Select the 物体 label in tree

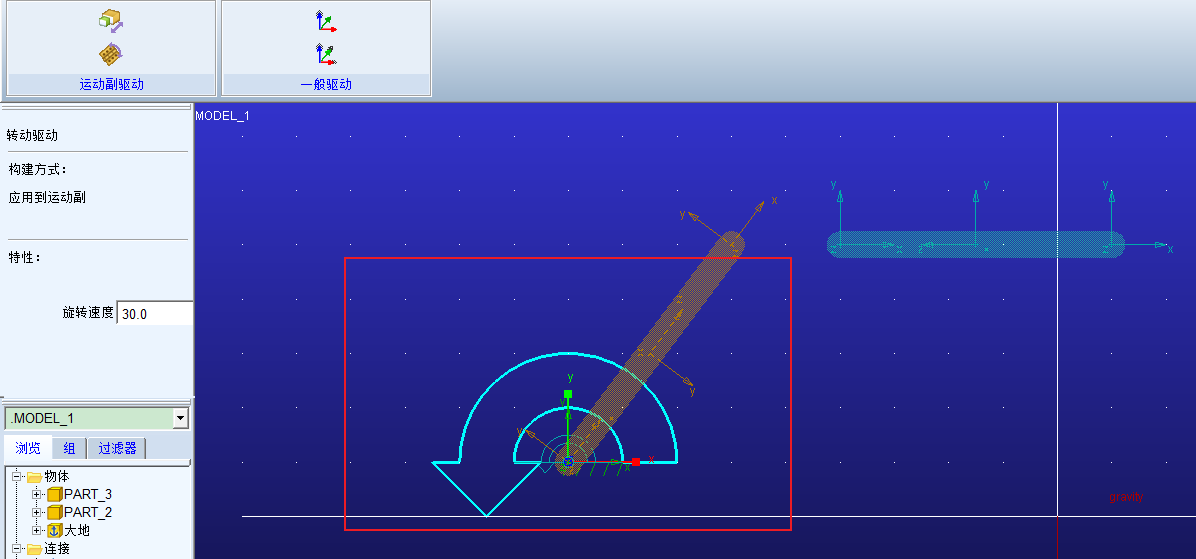[57, 477]
